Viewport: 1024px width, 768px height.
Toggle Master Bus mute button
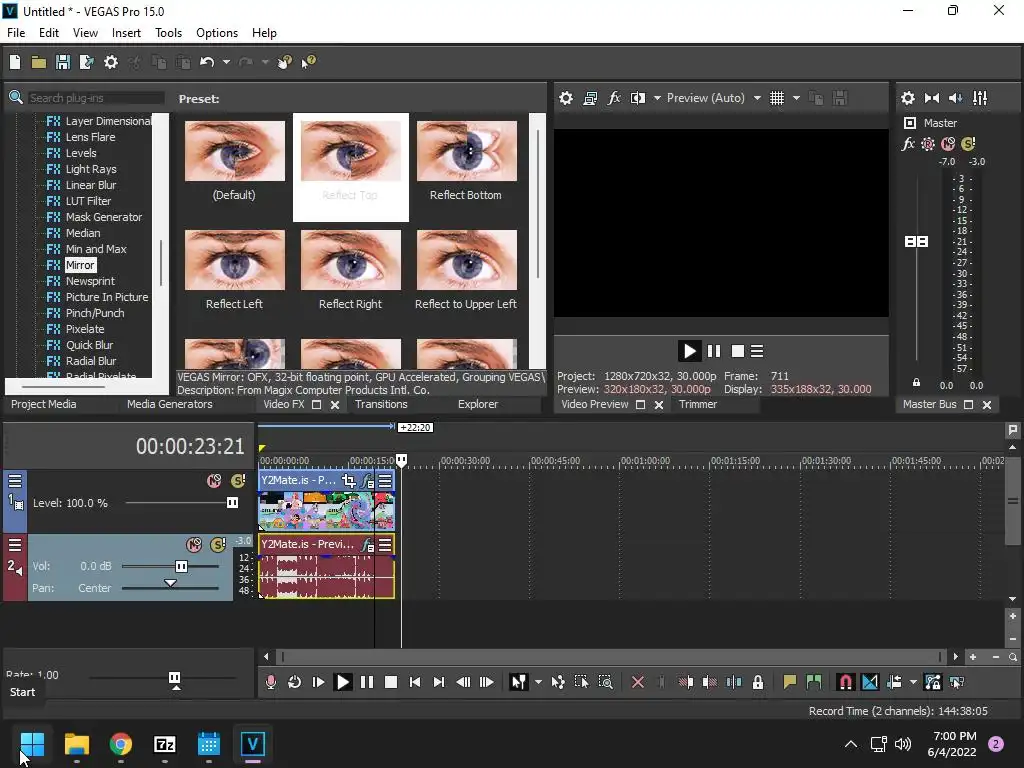[948, 144]
